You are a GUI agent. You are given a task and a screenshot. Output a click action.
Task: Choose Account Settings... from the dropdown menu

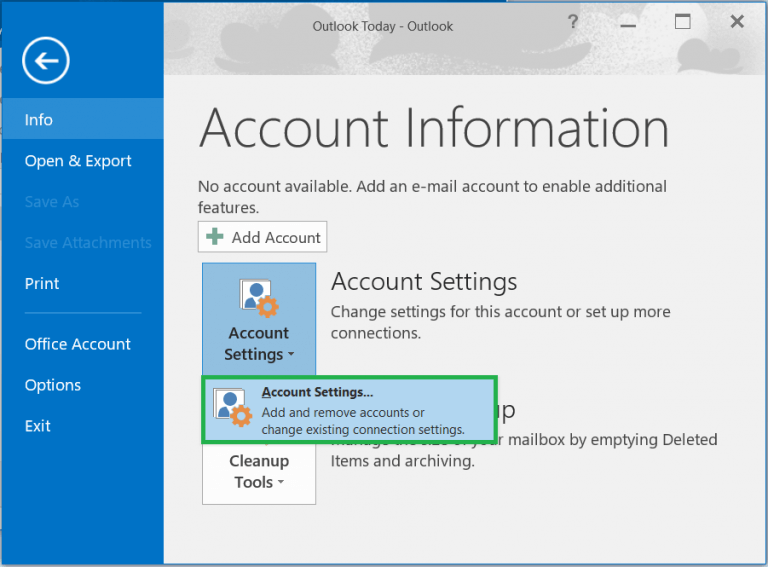click(349, 410)
